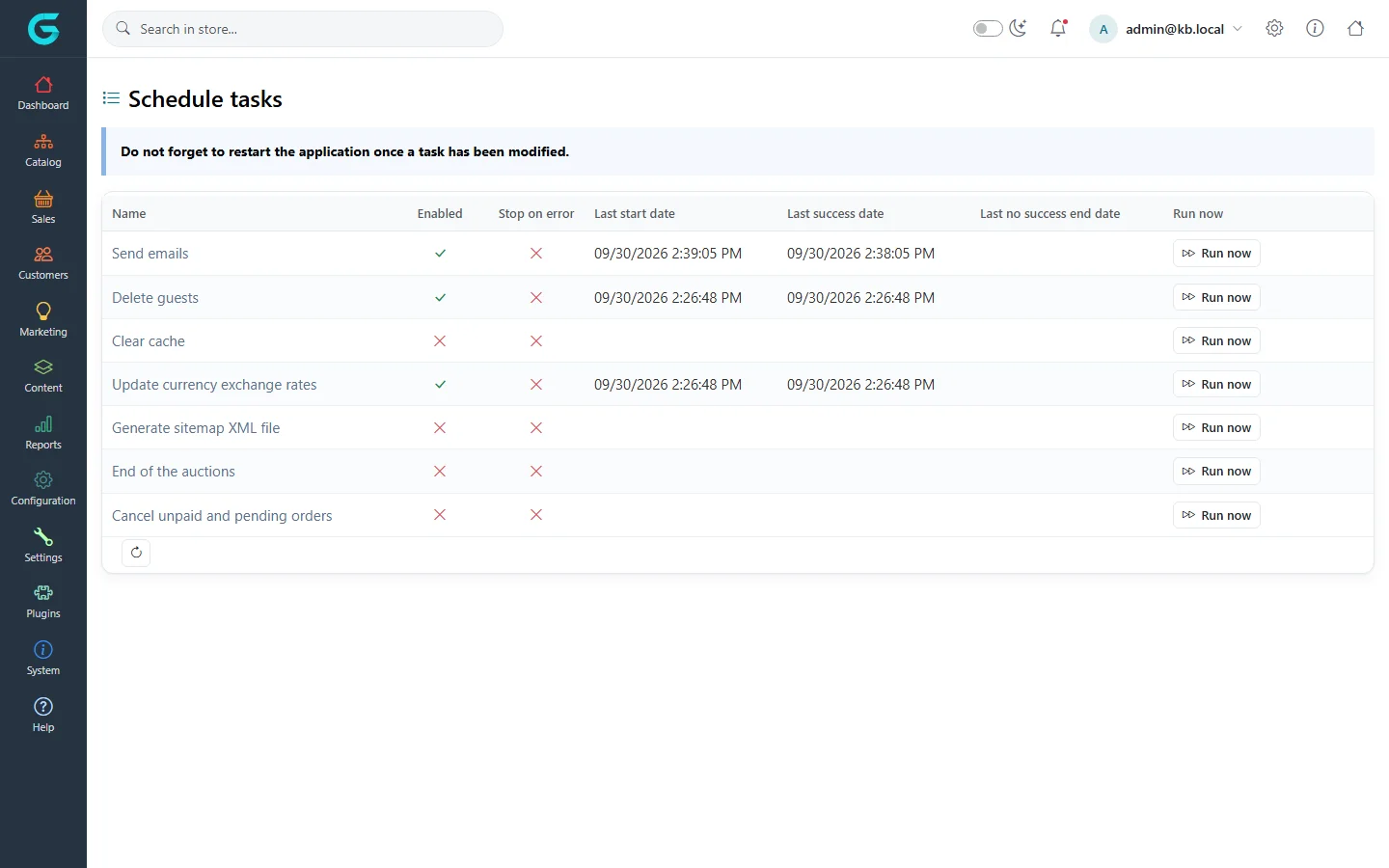Open the Delete guests task
The width and height of the screenshot is (1389, 868).
[x=155, y=298]
